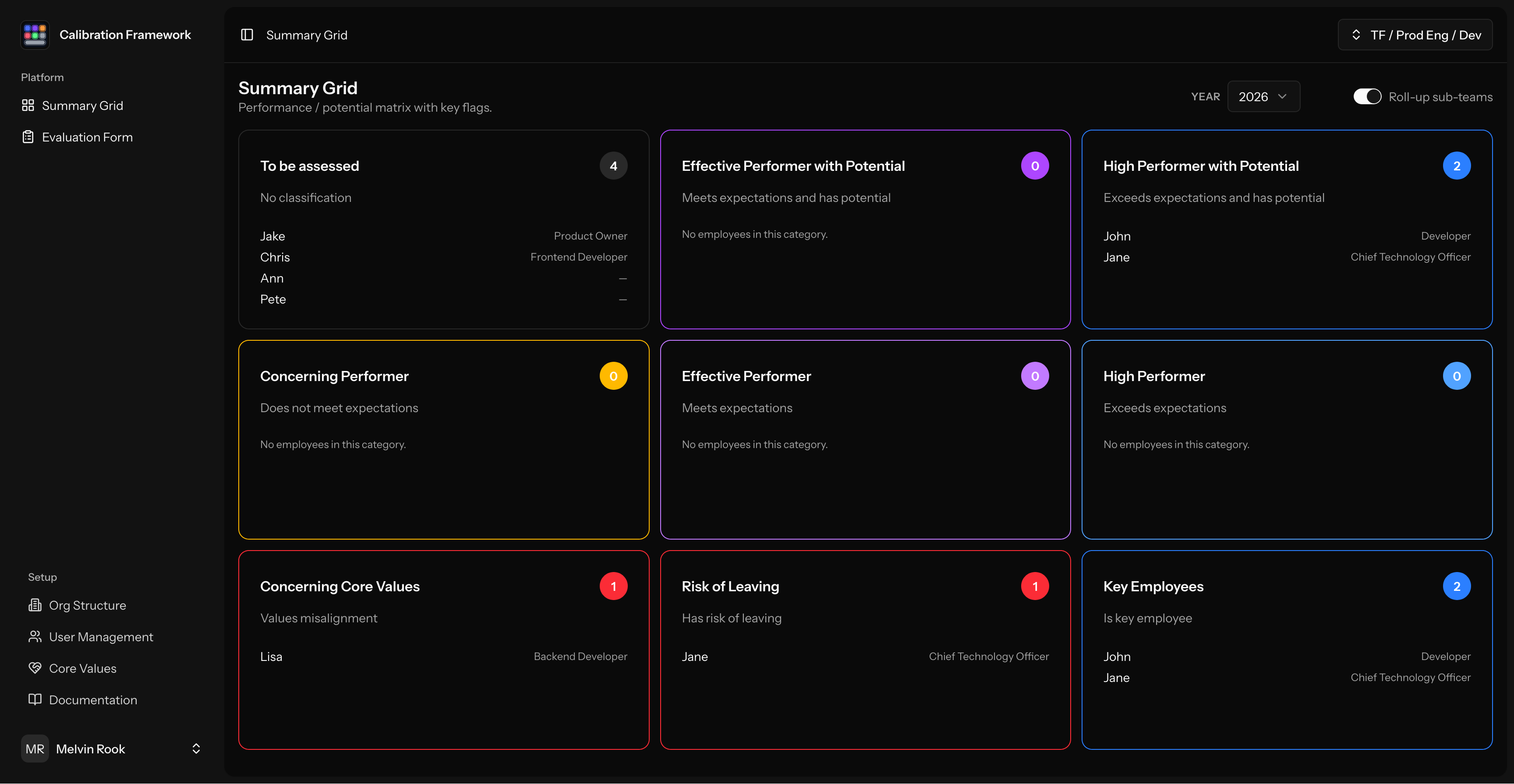This screenshot has height=784, width=1514.
Task: Select Jake in the To be assessed card
Action: pyautogui.click(x=272, y=236)
